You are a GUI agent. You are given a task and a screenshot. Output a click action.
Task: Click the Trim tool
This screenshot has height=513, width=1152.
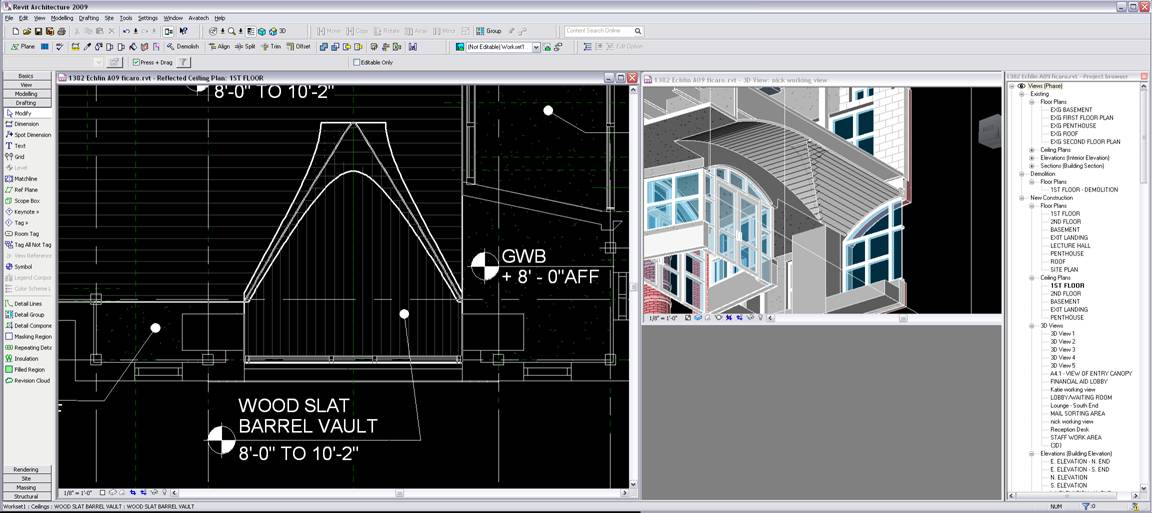click(x=270, y=46)
